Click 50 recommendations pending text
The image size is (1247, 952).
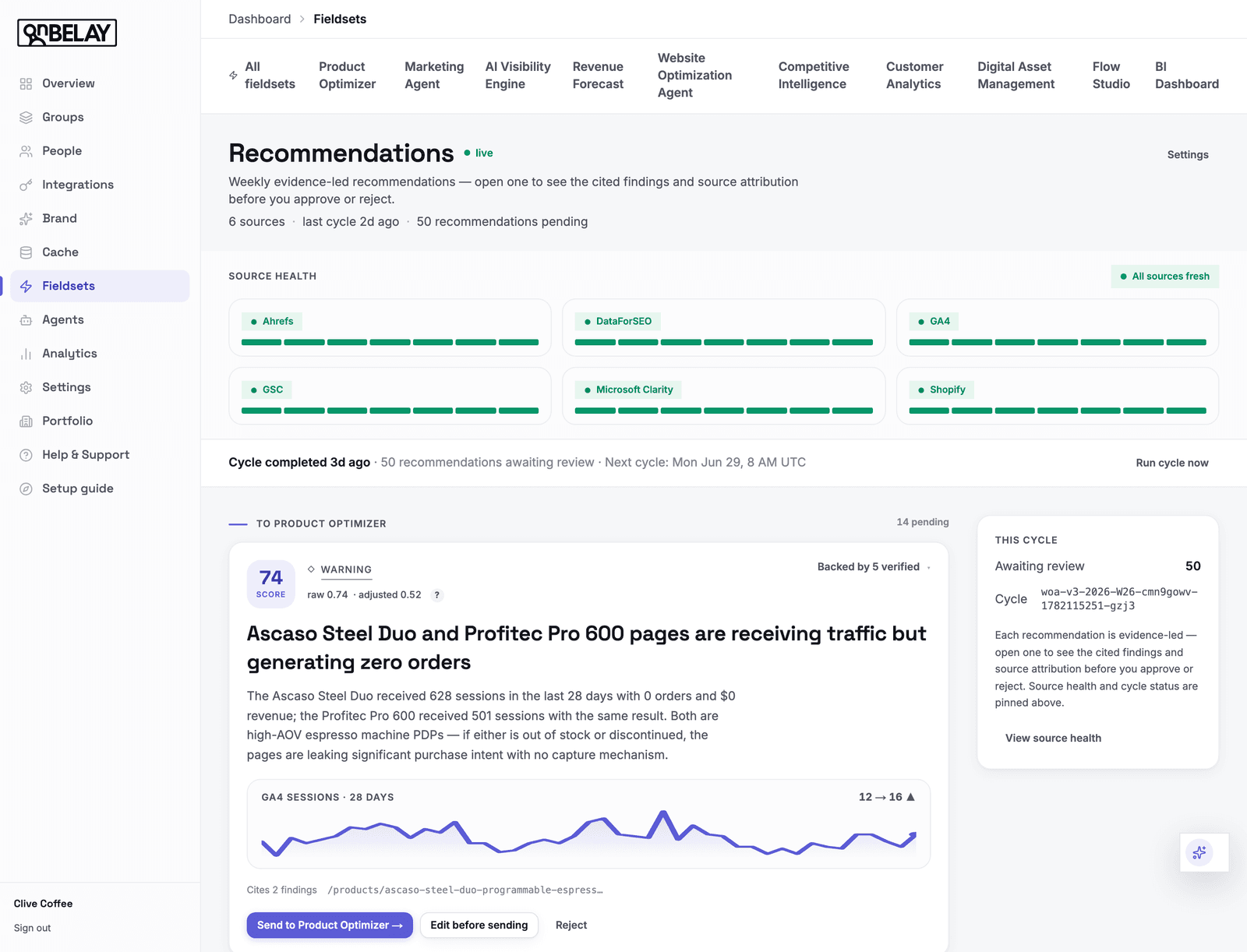coord(502,222)
